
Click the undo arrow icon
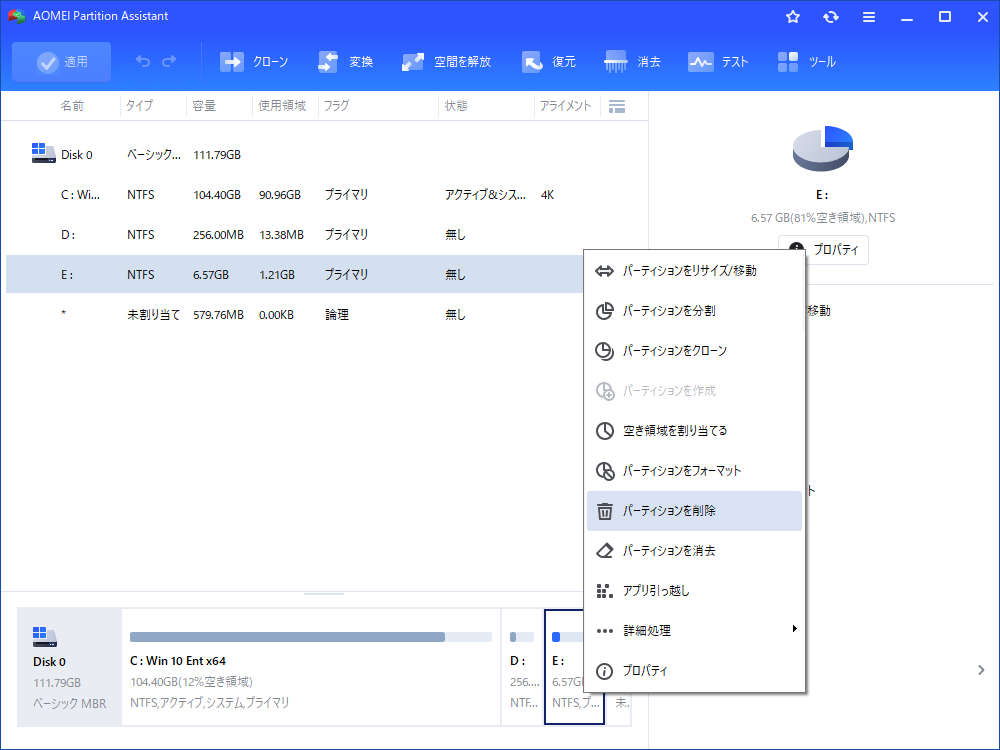click(x=143, y=61)
